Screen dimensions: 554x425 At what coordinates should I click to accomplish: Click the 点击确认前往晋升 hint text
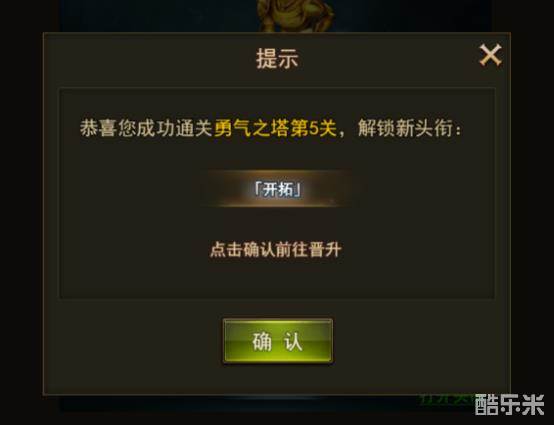point(276,250)
